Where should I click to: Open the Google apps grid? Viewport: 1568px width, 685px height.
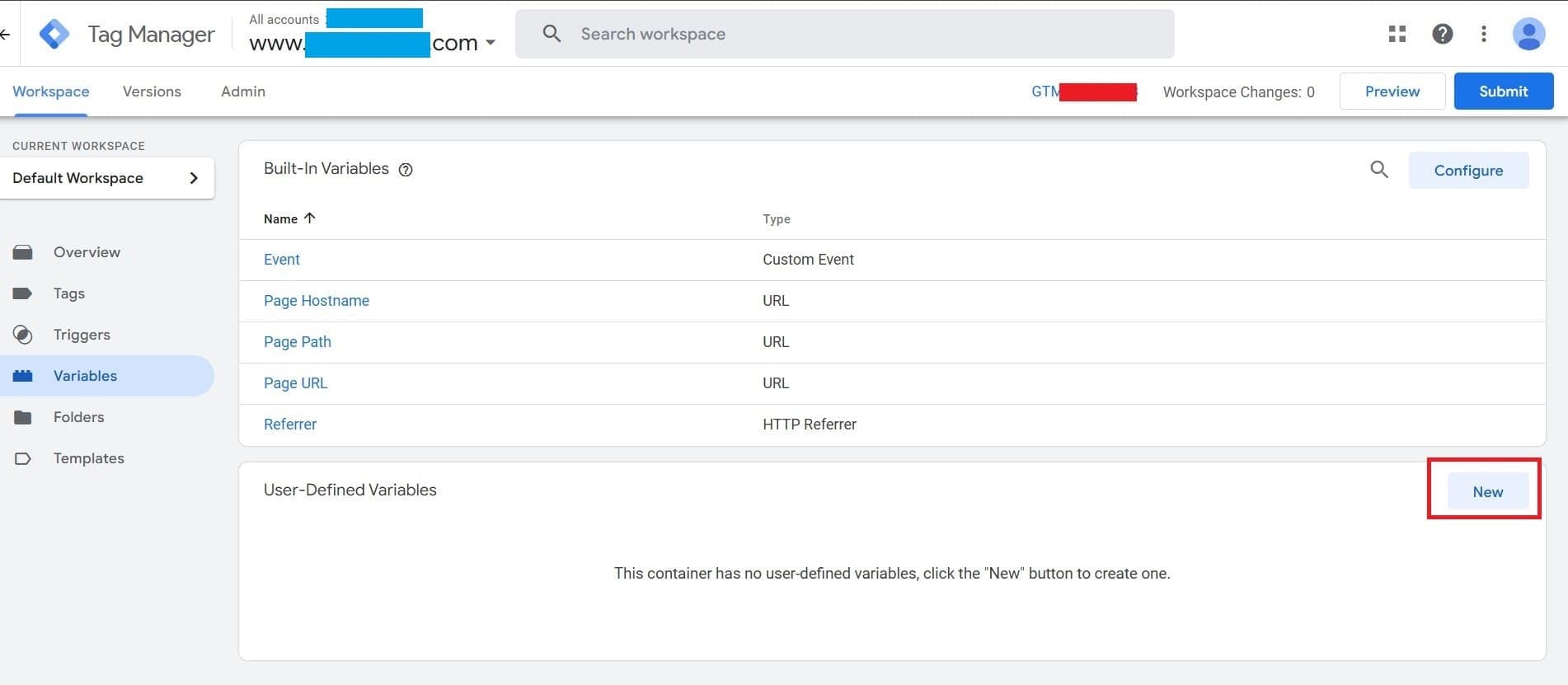(x=1397, y=34)
